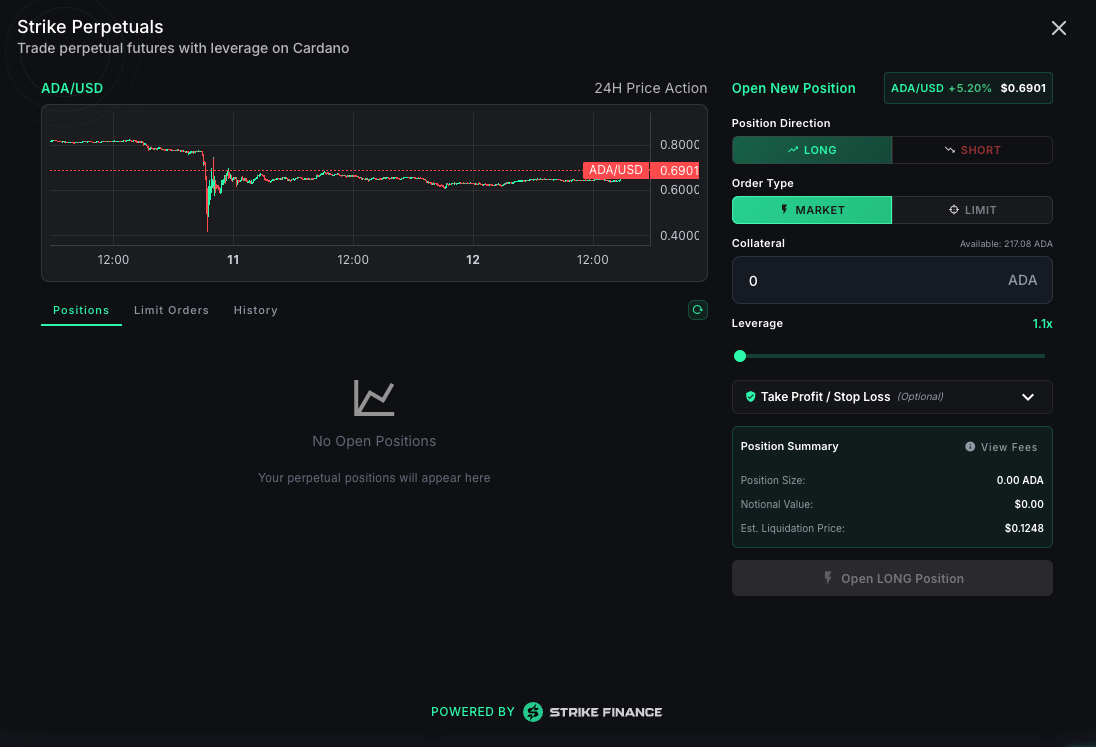
Task: Open the History tab
Action: coord(255,310)
